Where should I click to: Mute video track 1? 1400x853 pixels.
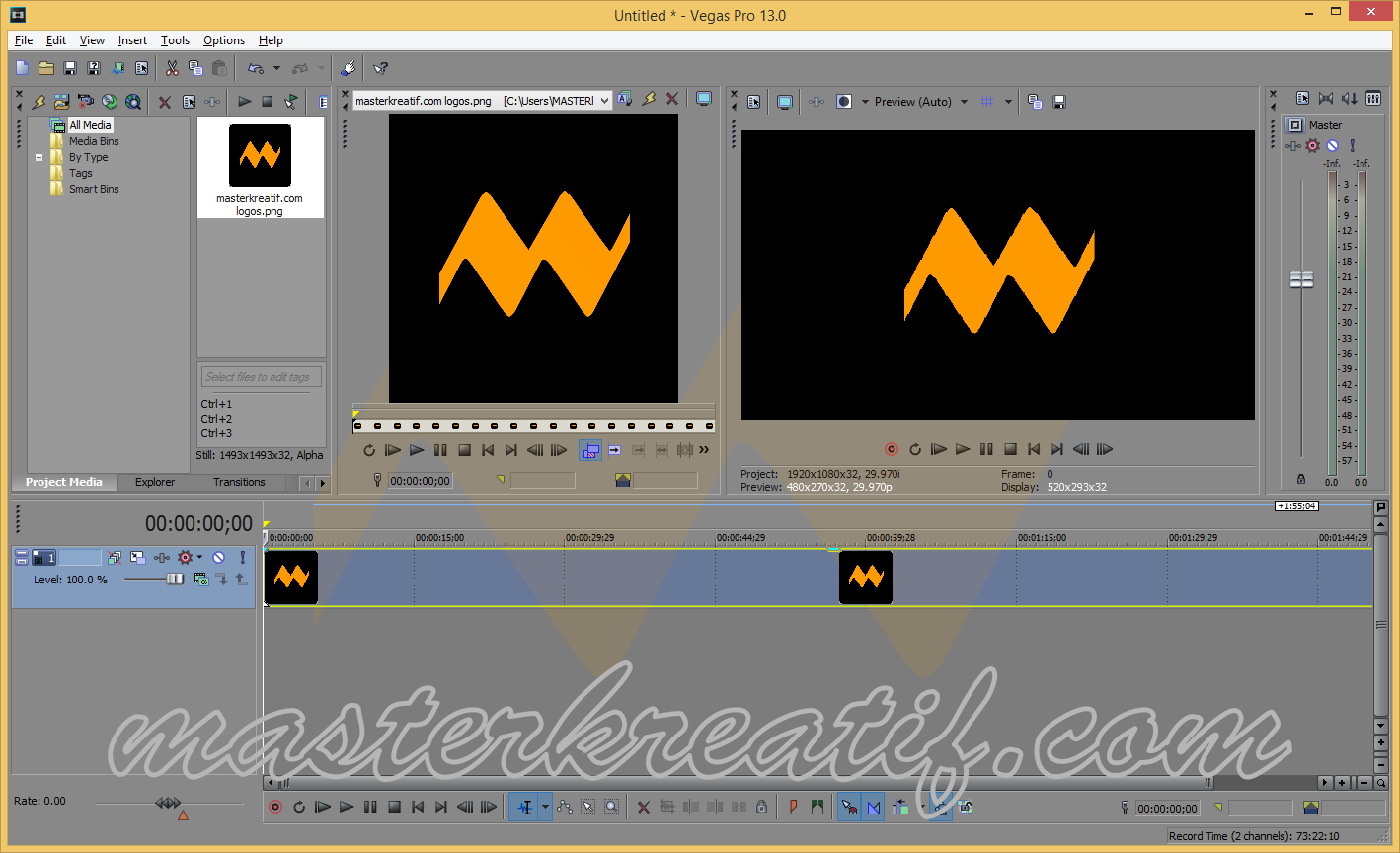219,558
